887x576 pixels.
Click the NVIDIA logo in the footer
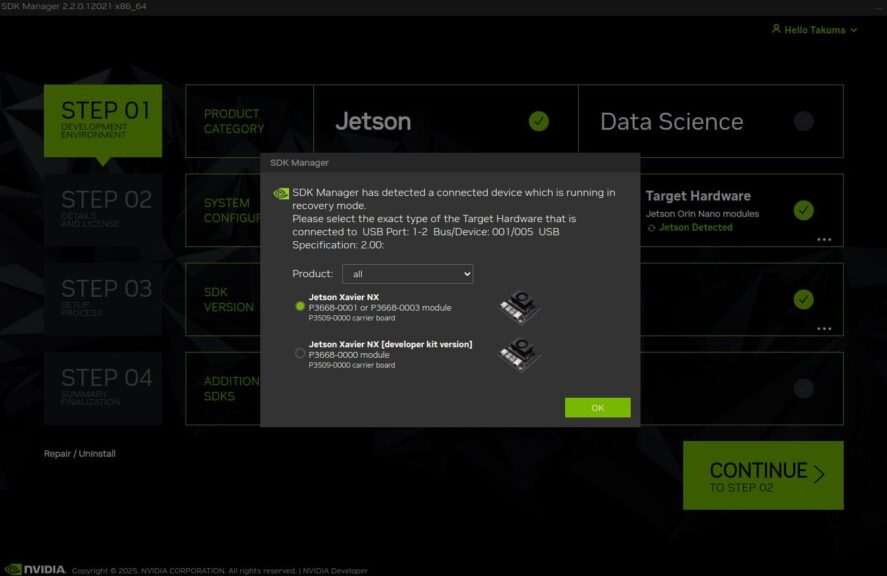tap(35, 569)
